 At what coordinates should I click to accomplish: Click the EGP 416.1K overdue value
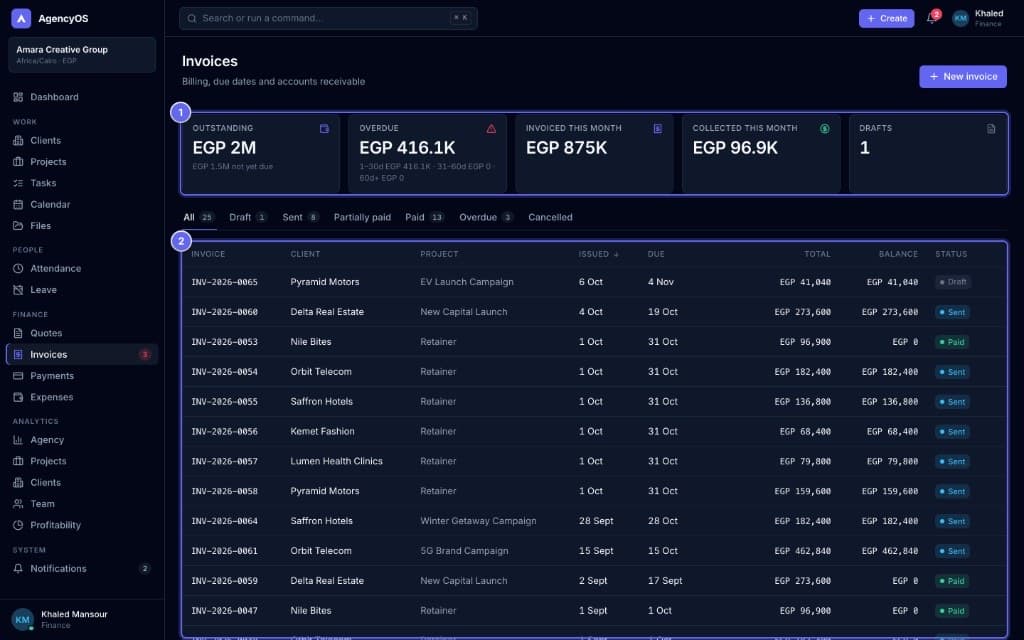click(407, 148)
